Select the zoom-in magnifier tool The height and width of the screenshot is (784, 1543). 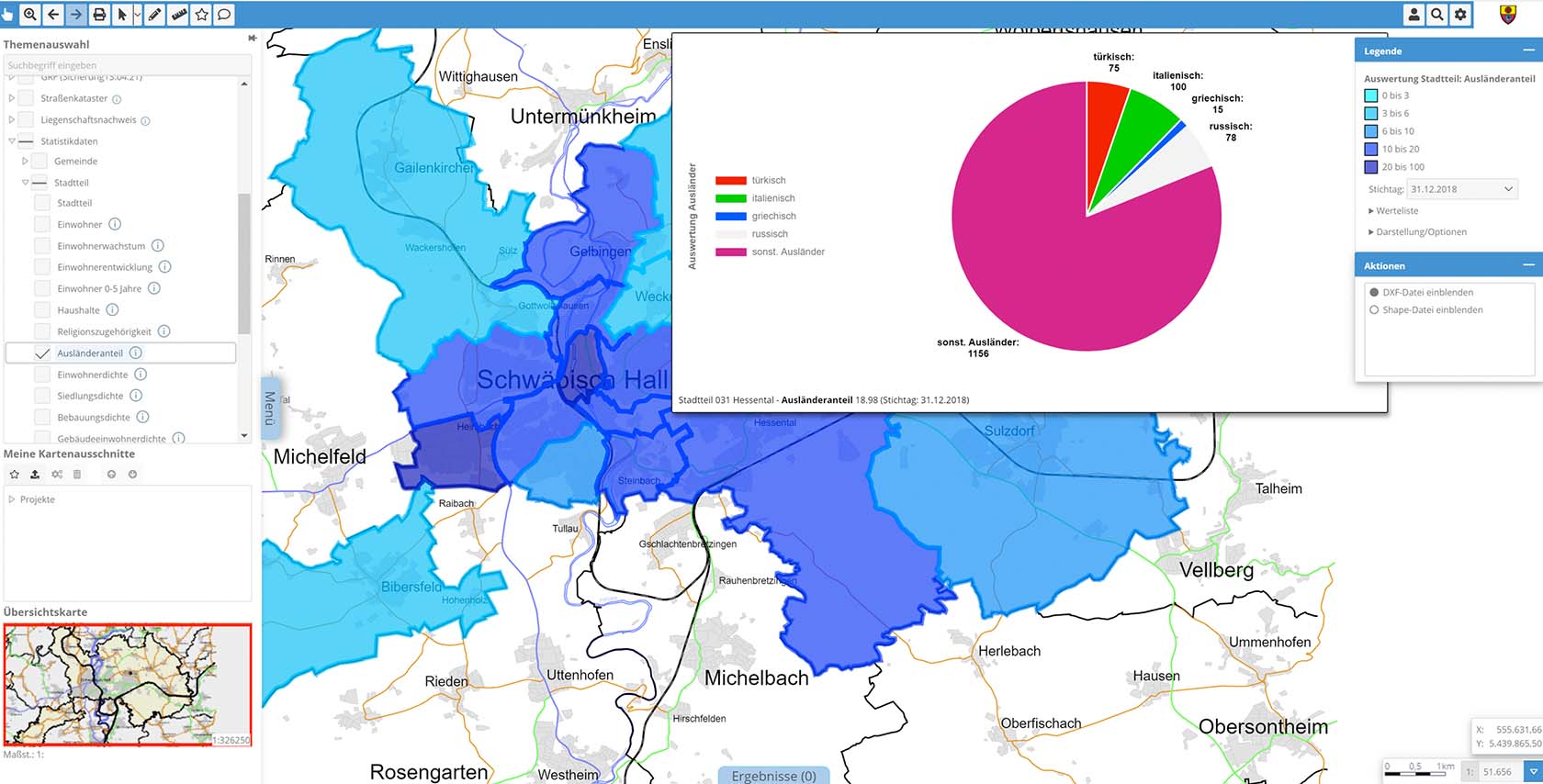coord(30,14)
